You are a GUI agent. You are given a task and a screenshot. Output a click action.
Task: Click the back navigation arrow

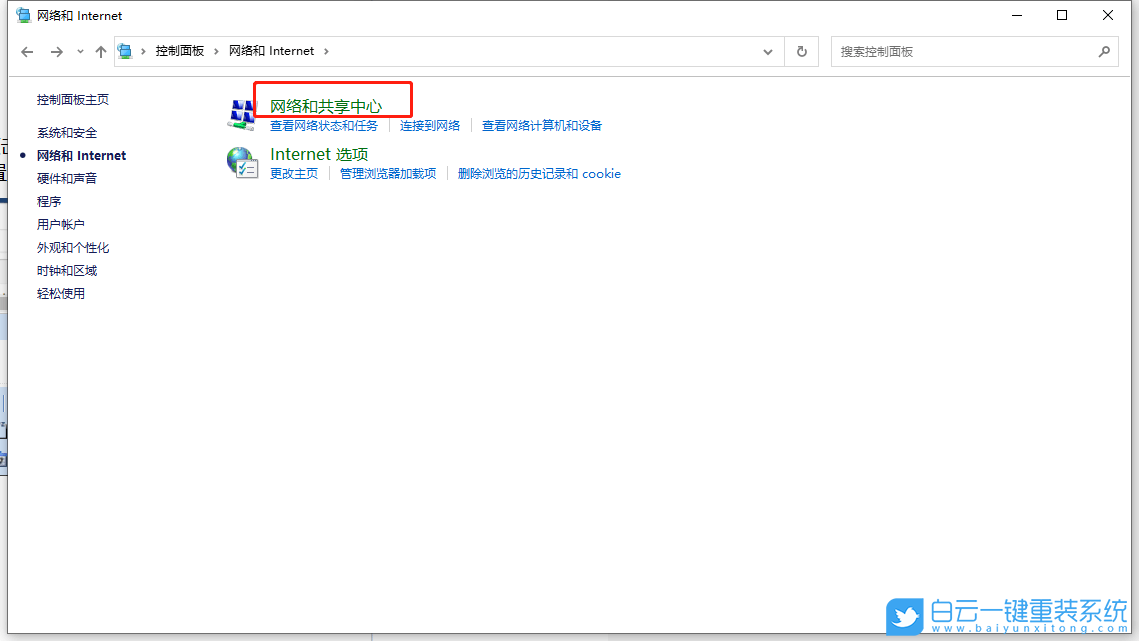click(26, 50)
